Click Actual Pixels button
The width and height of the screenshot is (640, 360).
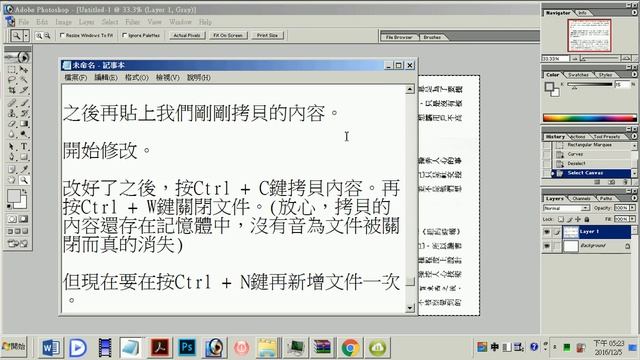click(187, 36)
